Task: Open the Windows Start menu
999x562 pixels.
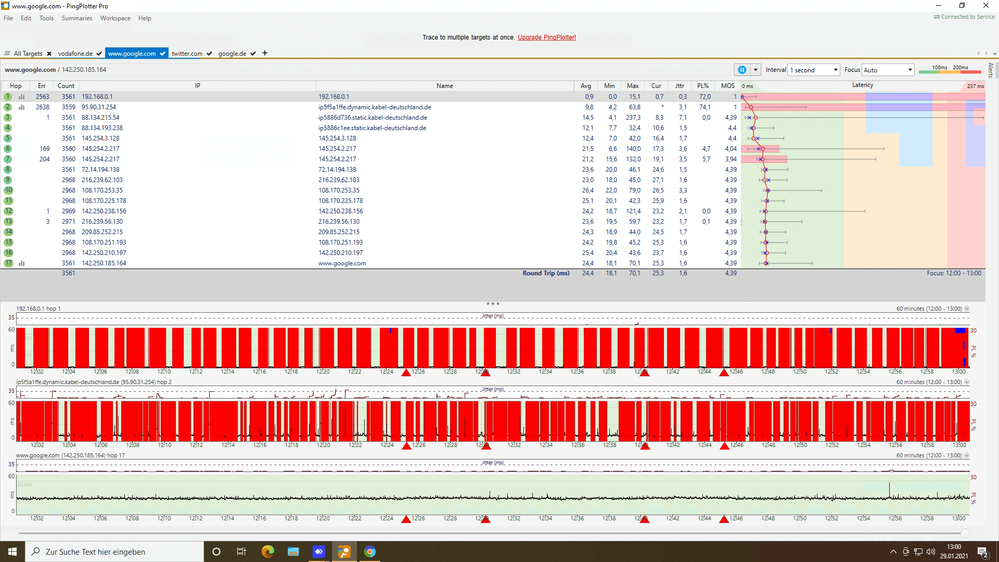Action: [12, 552]
